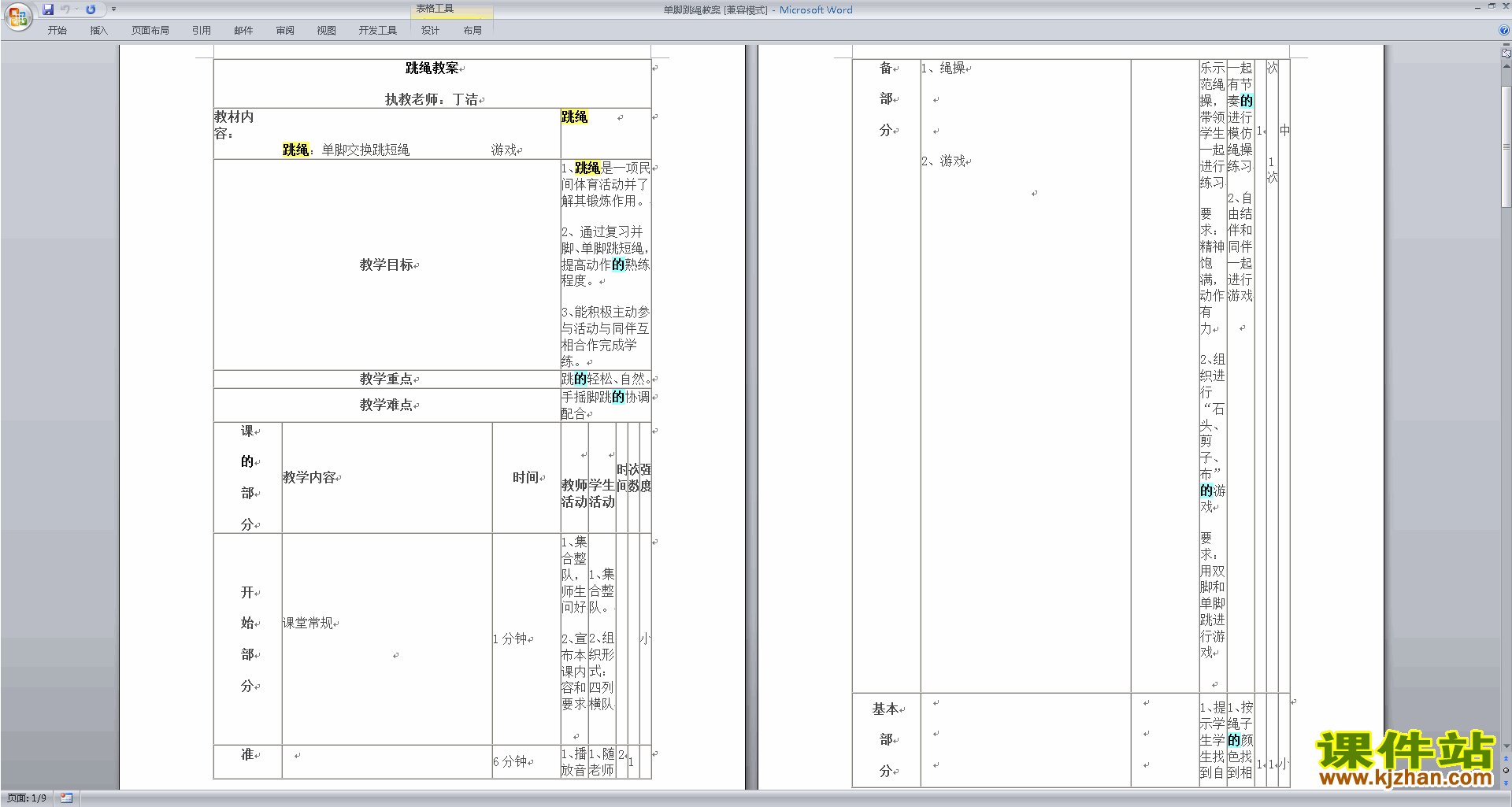Image resolution: width=1512 pixels, height=807 pixels.
Task: Open the table tools 布局 tab
Action: coord(472,31)
